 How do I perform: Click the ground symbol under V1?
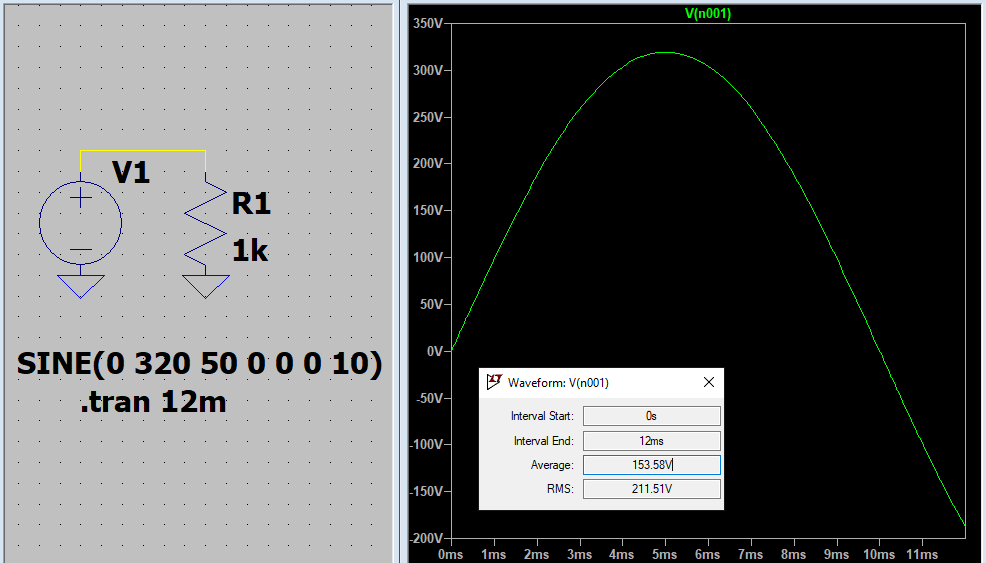tap(80, 286)
